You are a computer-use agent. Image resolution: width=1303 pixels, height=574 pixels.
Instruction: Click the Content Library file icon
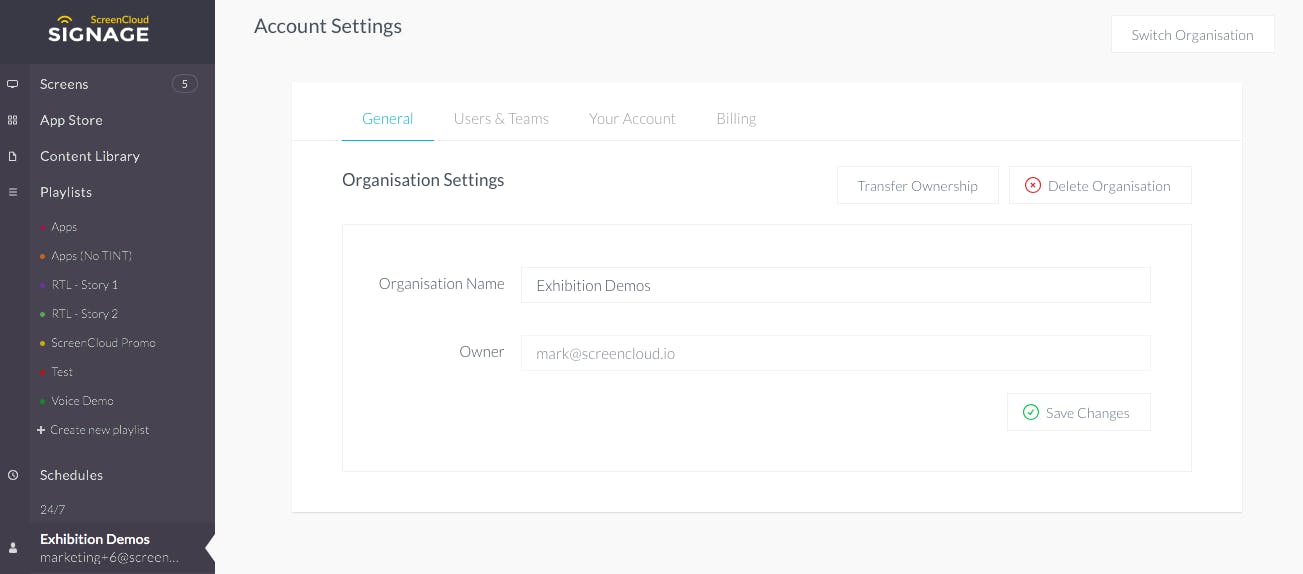(13, 156)
